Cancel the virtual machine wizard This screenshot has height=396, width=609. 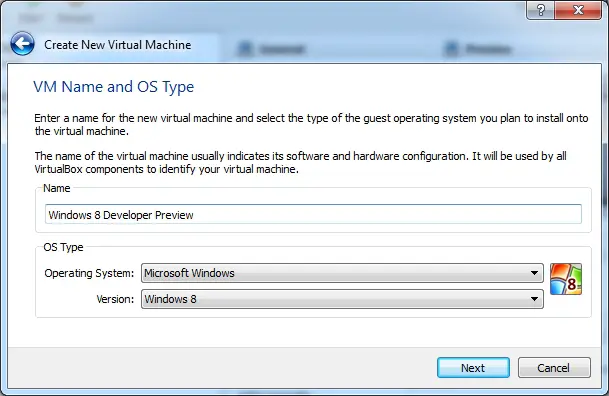pos(554,368)
